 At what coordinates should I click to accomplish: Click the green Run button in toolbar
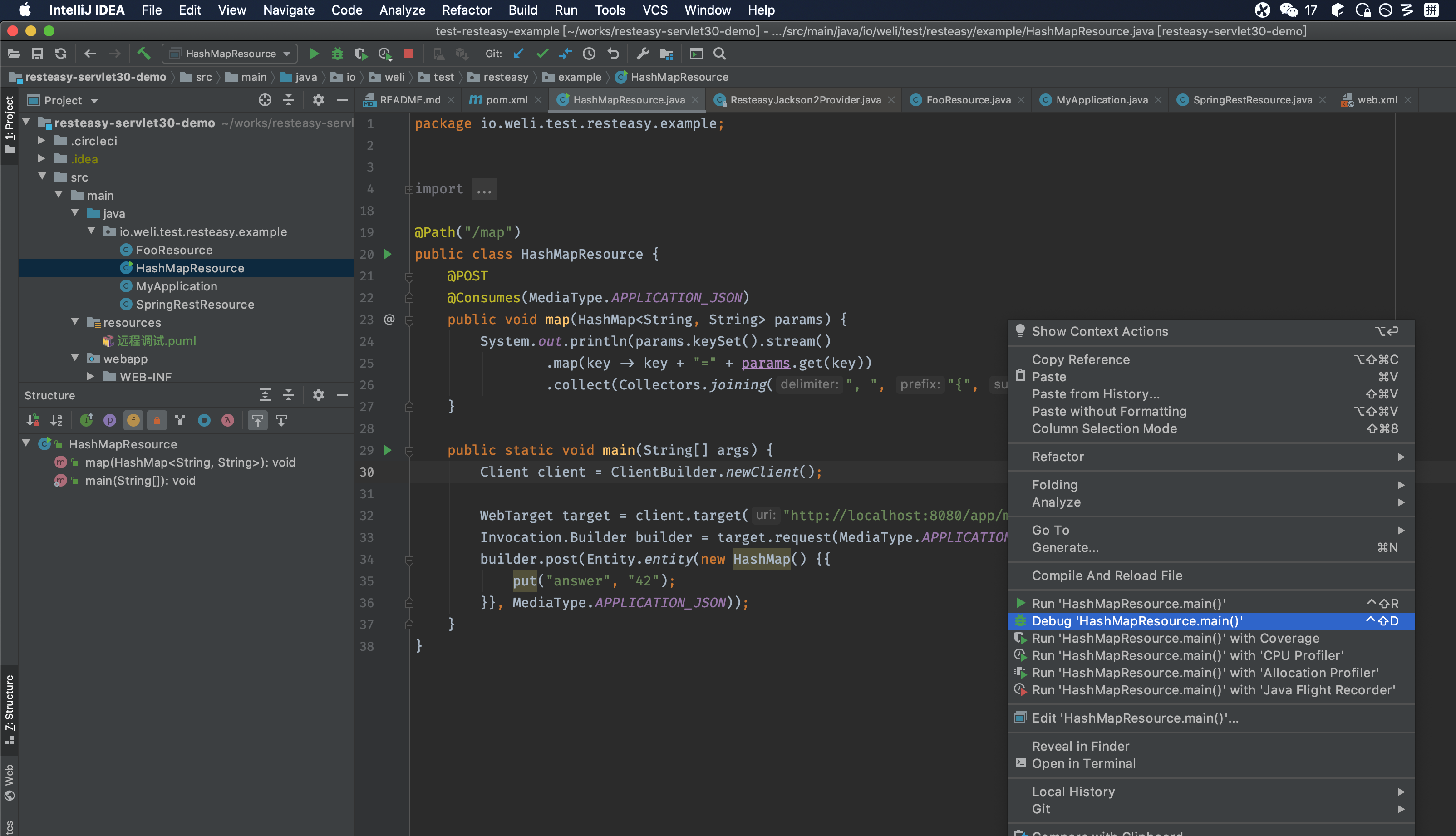click(314, 54)
